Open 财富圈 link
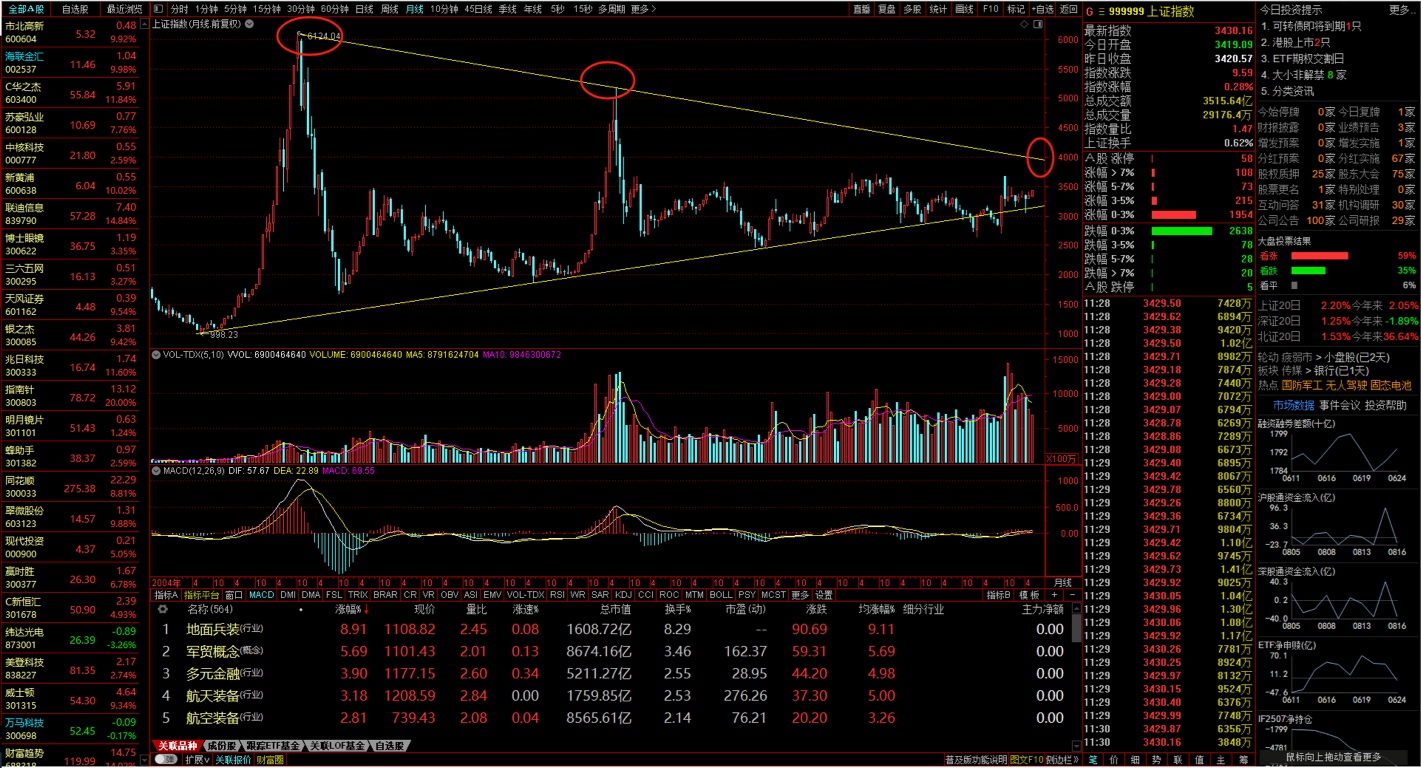 point(270,760)
